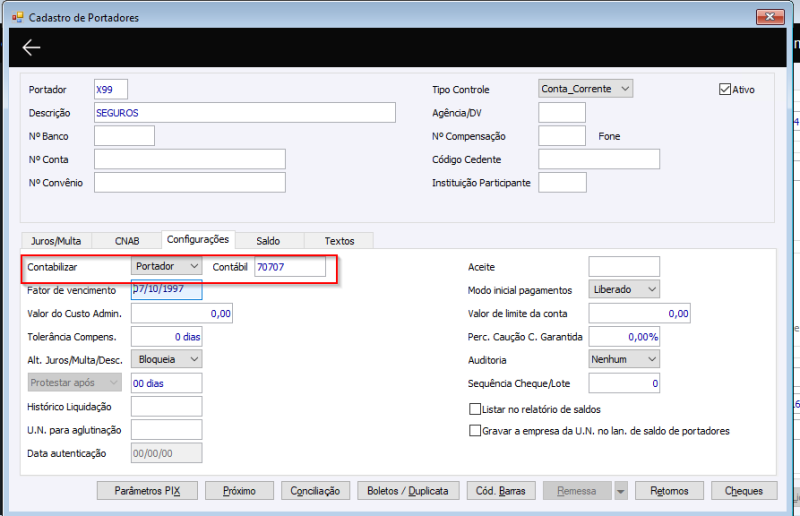This screenshot has width=800, height=516.
Task: Click the Descrição field with SEGUROS
Action: [245, 113]
